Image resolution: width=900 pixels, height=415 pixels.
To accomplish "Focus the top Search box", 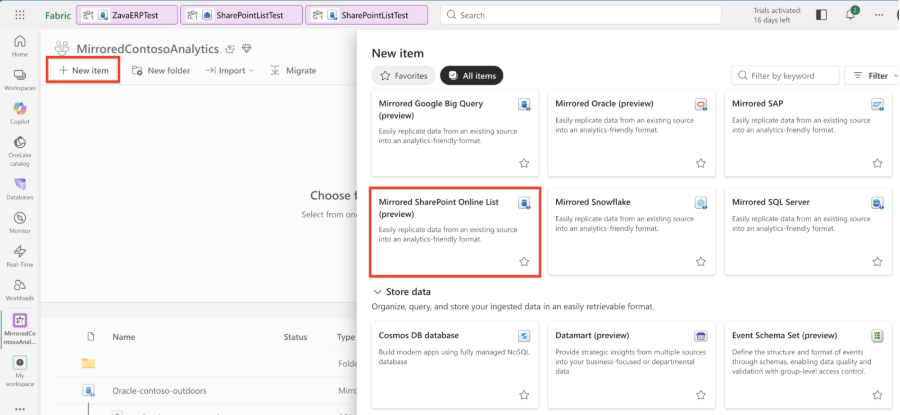I will pos(580,15).
